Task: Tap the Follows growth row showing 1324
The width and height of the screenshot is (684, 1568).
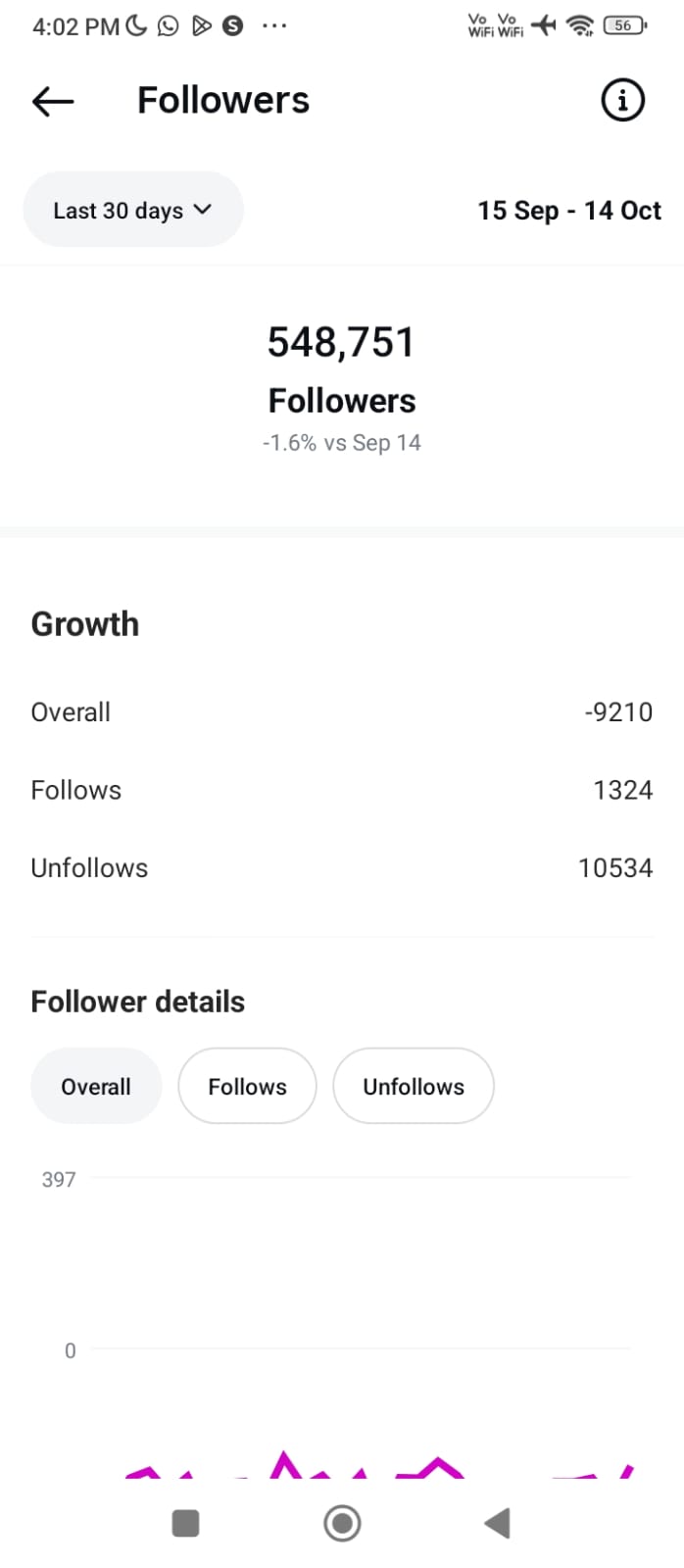Action: [x=342, y=790]
